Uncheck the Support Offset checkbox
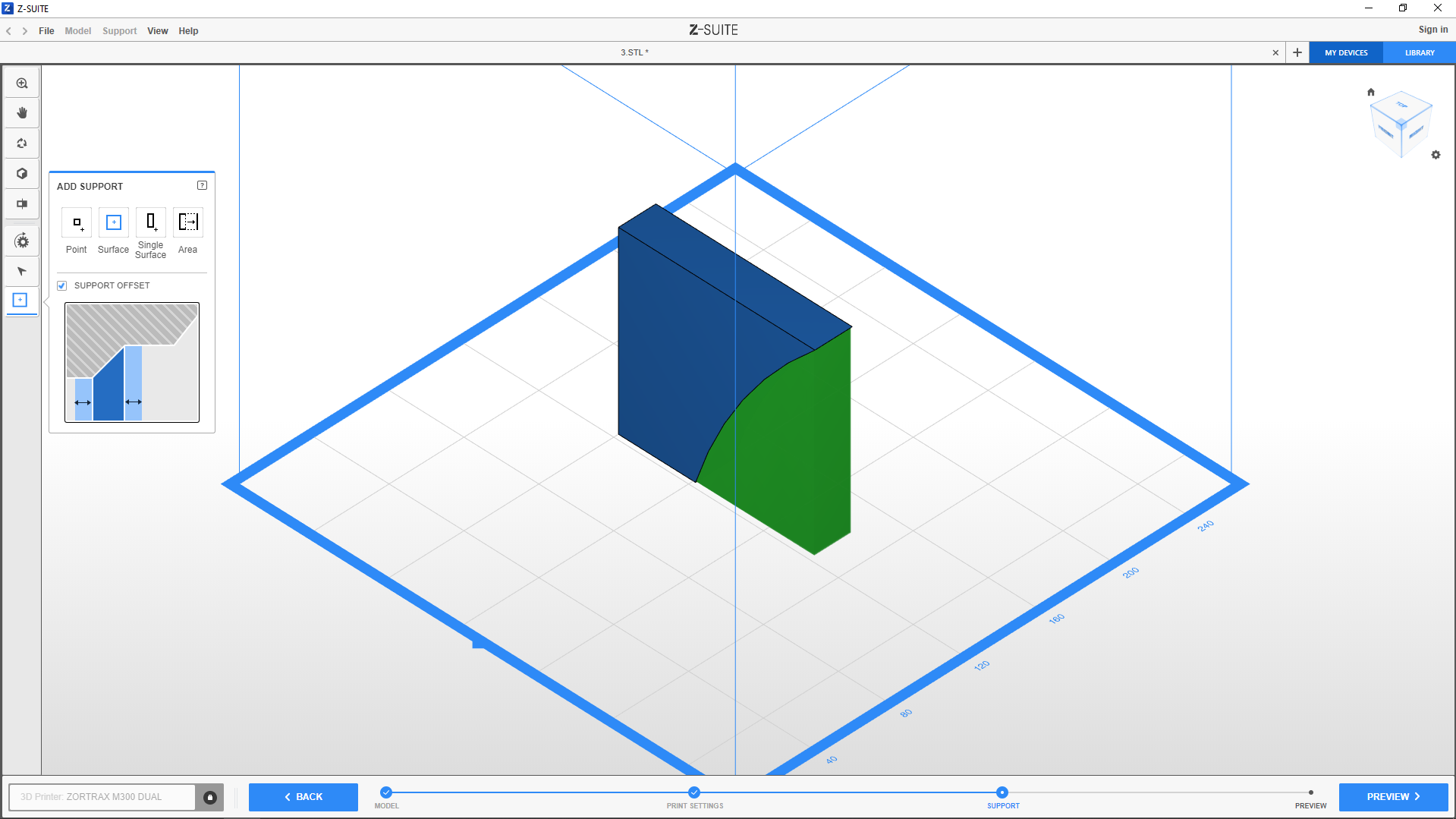This screenshot has height=819, width=1456. coord(62,286)
